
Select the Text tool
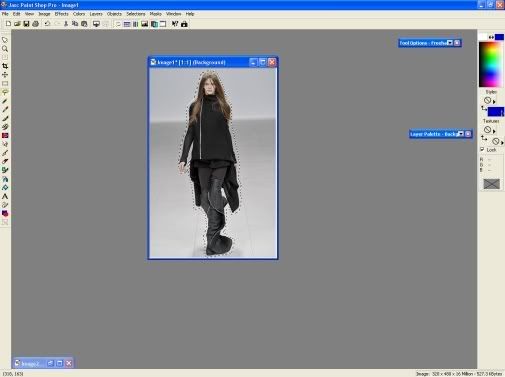[x=5, y=196]
